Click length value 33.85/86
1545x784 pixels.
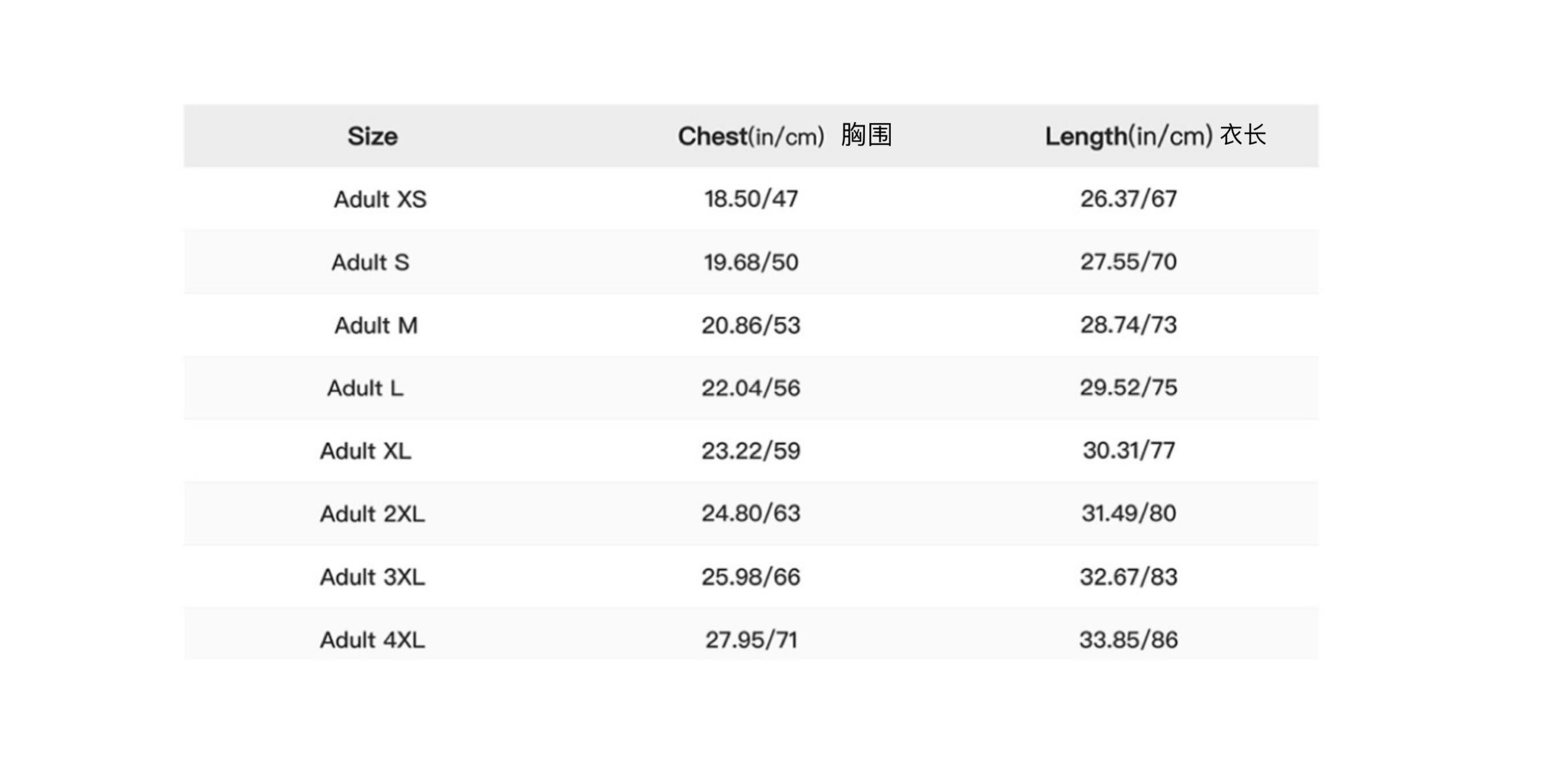click(x=1129, y=640)
